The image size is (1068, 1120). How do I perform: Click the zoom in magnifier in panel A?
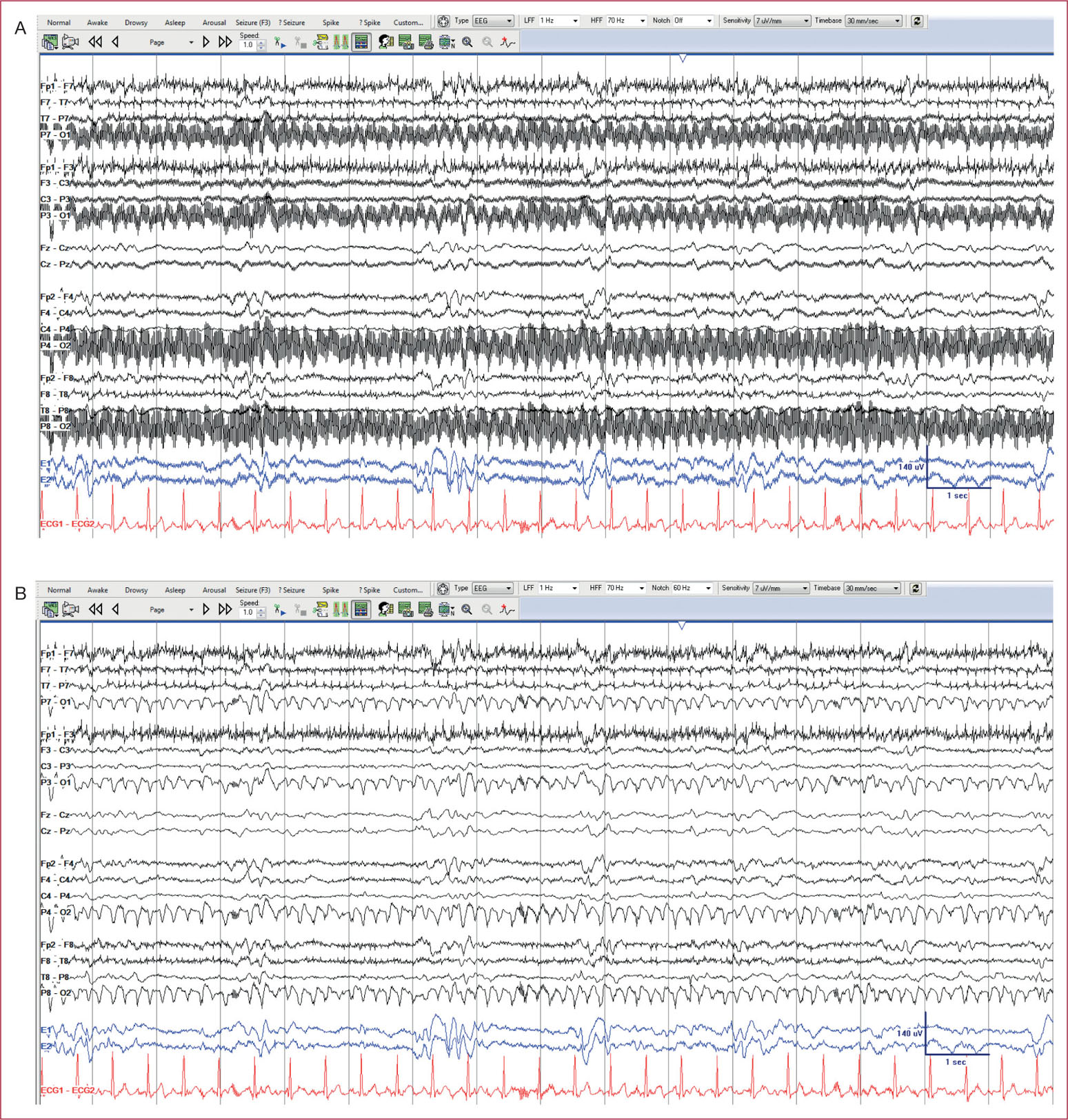(467, 42)
